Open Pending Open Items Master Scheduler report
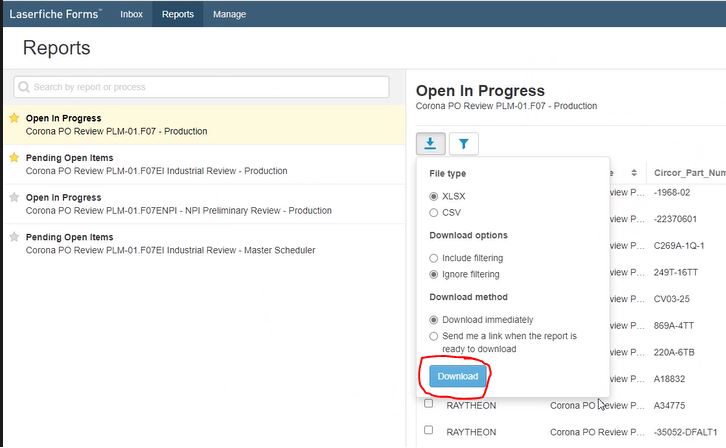Screen dimensions: 726x448 [x=204, y=243]
